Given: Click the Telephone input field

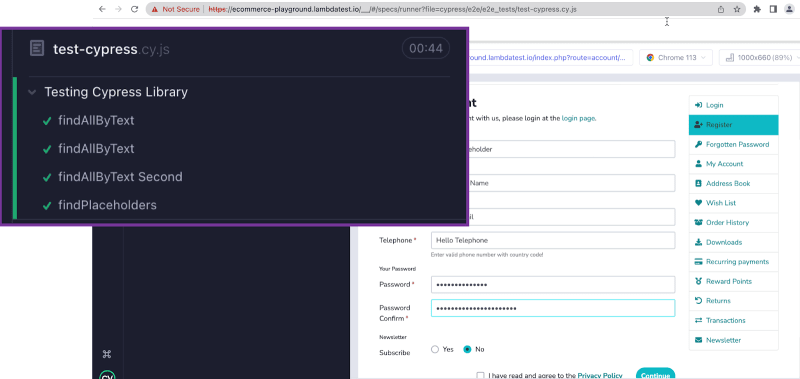Looking at the screenshot, I should pos(553,240).
